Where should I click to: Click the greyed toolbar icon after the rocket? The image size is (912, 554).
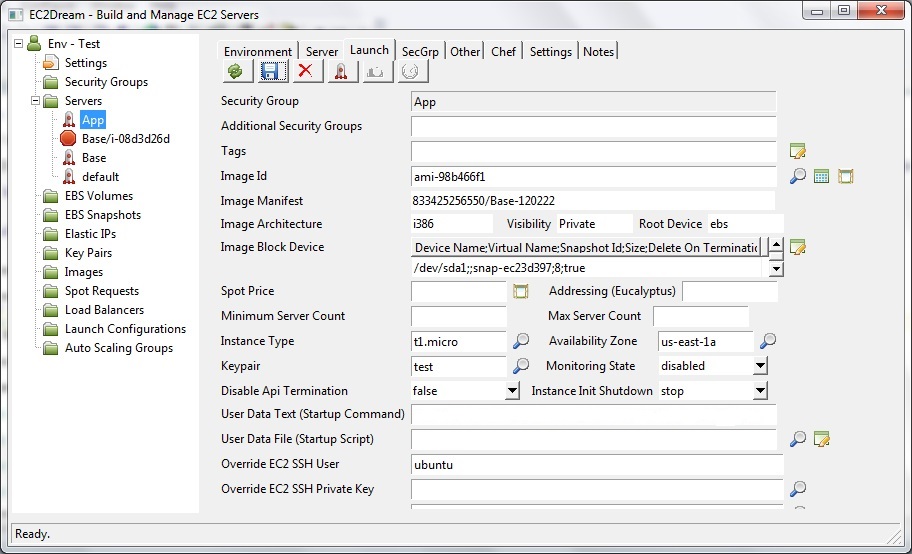[377, 72]
